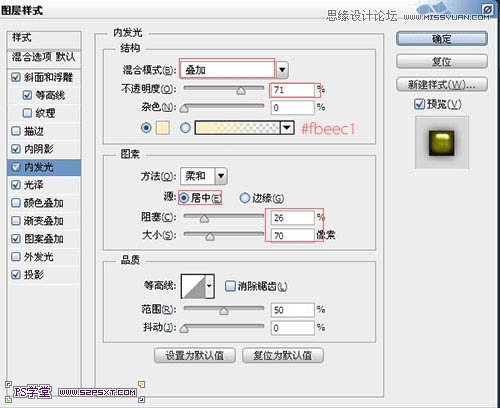Image resolution: width=500 pixels, height=408 pixels.
Task: Open the 混合模式 dropdown arrow
Action: [x=282, y=70]
